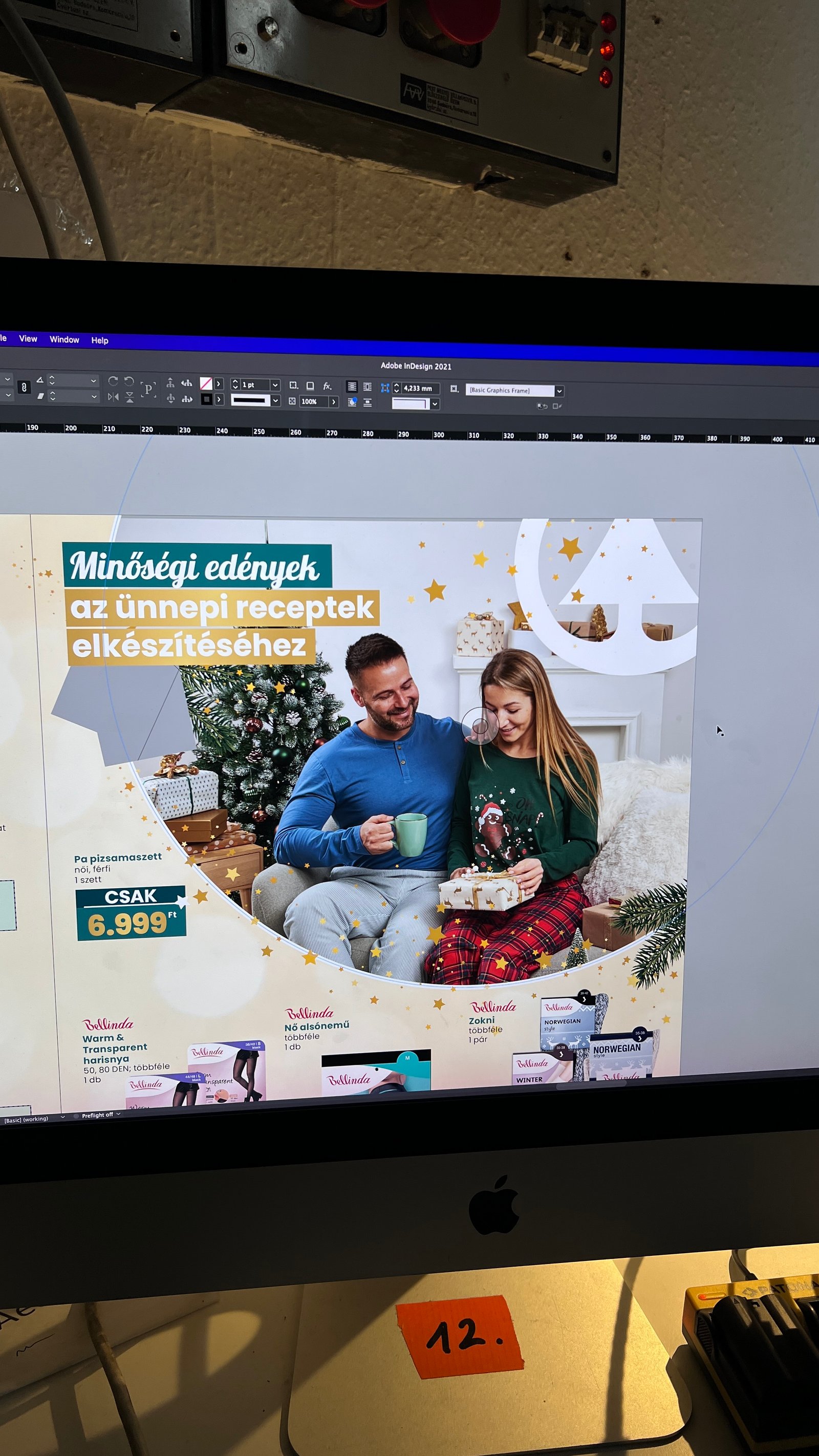Click the flip vertical icon
Screen dimensions: 819x1456
coord(130,397)
